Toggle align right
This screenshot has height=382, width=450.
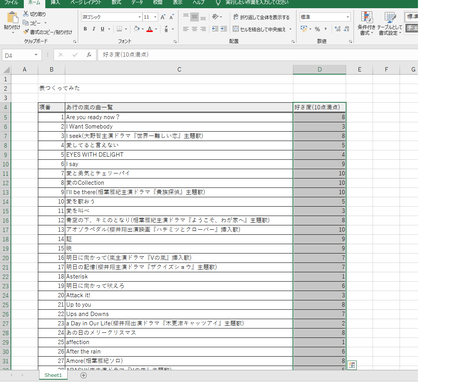[203, 29]
